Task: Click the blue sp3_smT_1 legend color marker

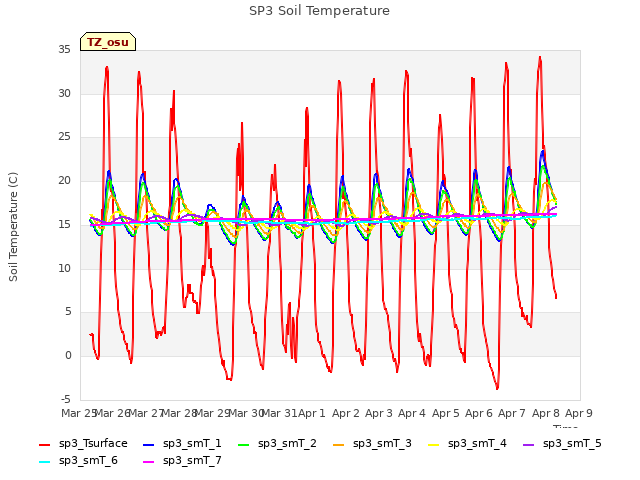Action: click(x=149, y=445)
